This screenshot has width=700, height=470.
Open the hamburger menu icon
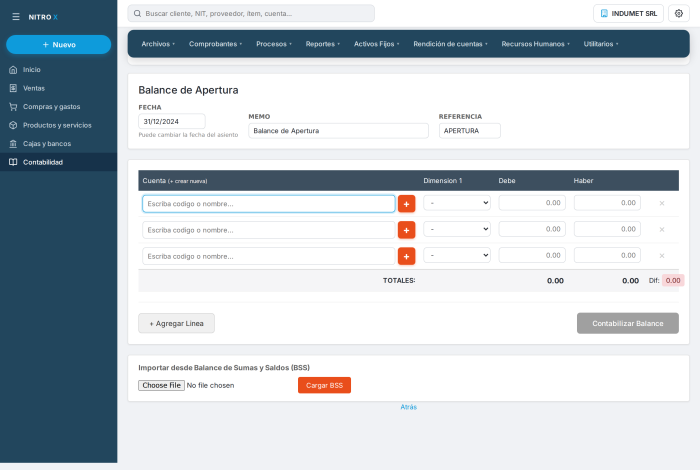click(x=16, y=17)
